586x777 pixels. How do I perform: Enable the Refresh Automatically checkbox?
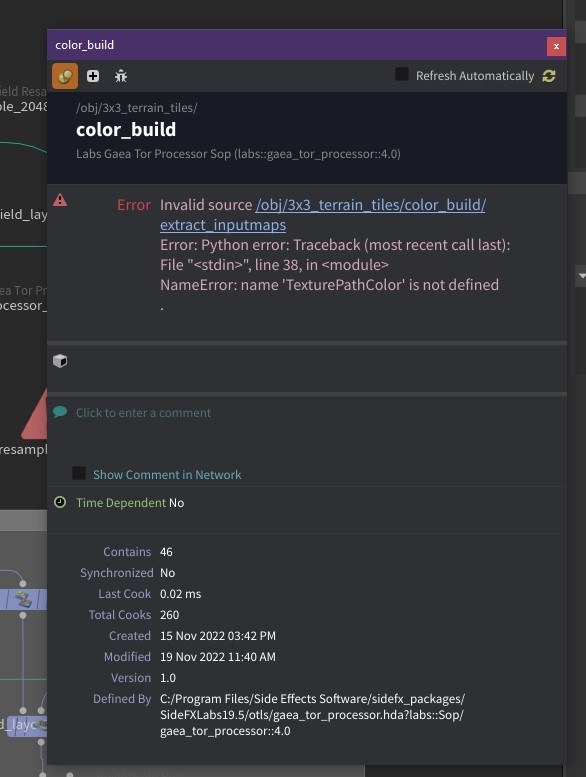pos(402,75)
